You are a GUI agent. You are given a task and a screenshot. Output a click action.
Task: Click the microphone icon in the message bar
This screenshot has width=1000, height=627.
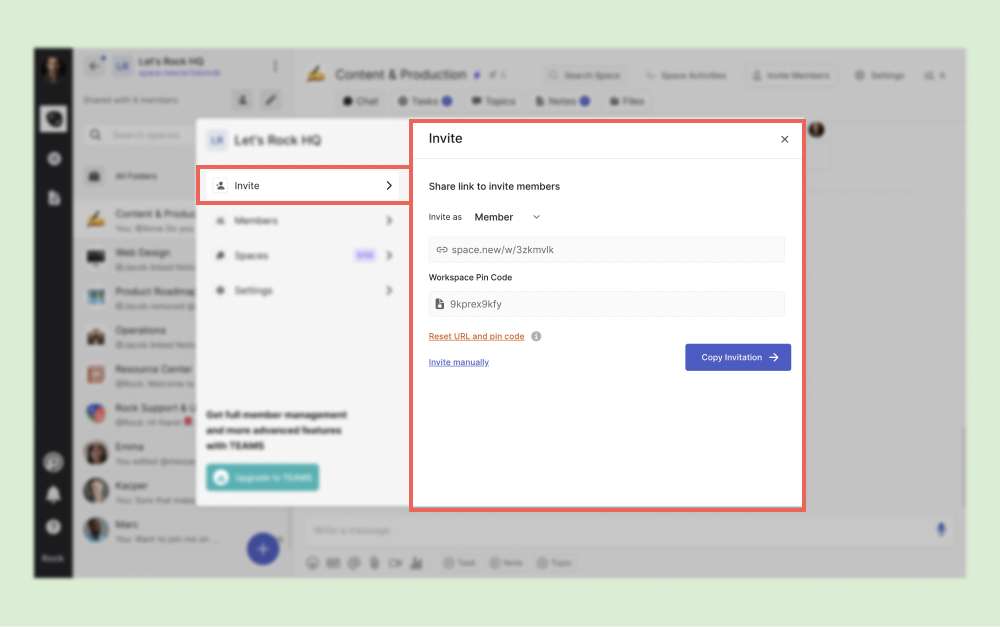[x=940, y=529]
